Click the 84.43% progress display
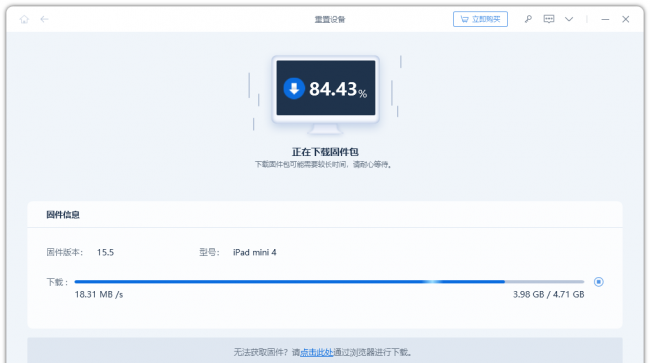The image size is (650, 363). (338, 89)
